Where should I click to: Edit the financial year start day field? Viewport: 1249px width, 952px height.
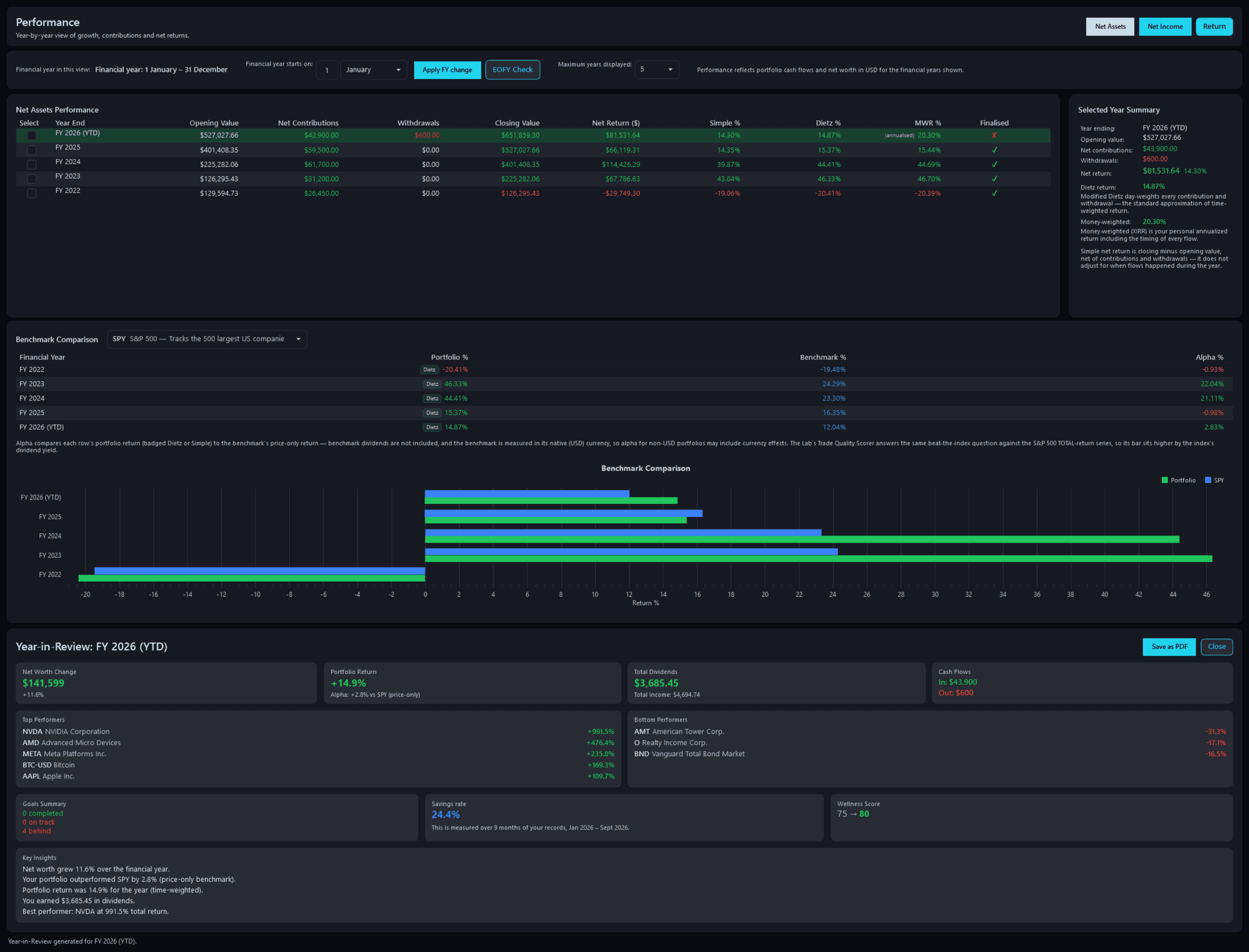coord(327,70)
